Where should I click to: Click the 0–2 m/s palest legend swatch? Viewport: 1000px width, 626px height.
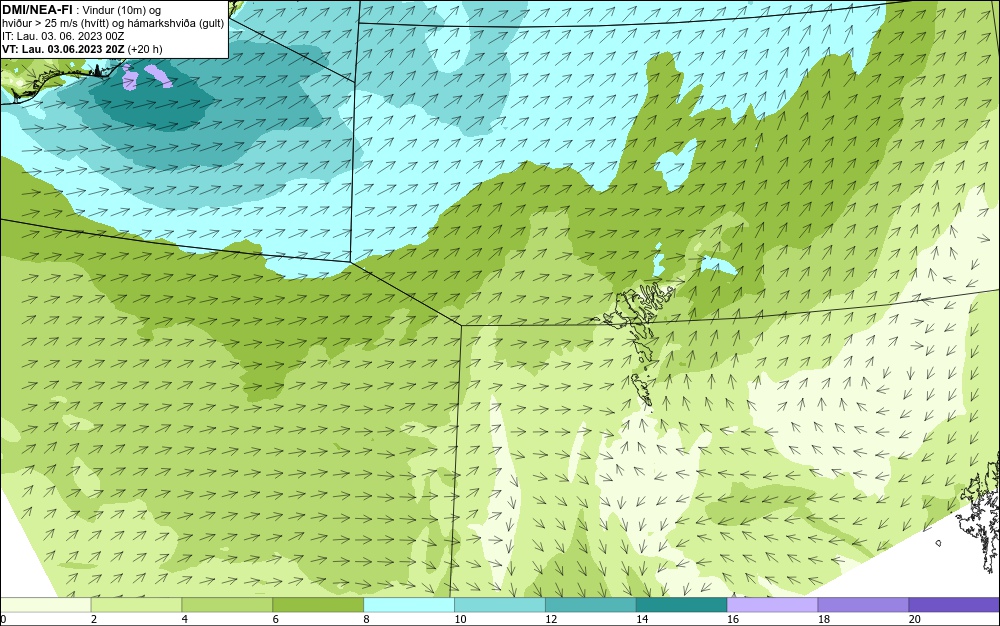(45, 605)
